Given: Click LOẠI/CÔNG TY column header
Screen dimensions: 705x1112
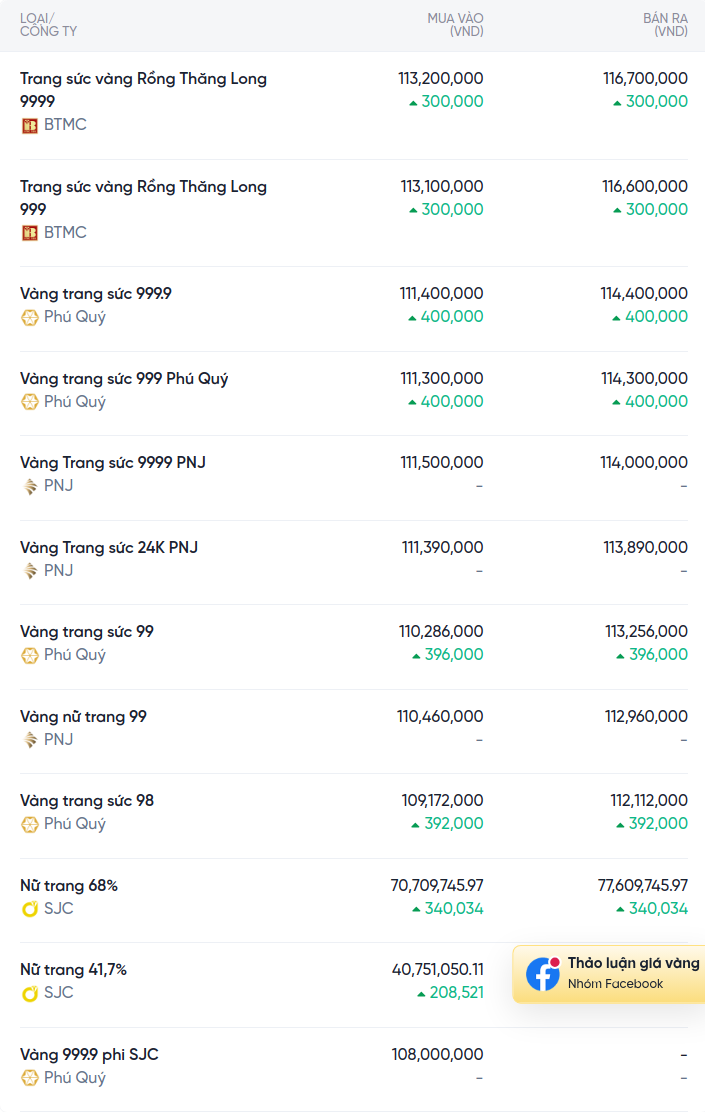Looking at the screenshot, I should (x=48, y=25).
